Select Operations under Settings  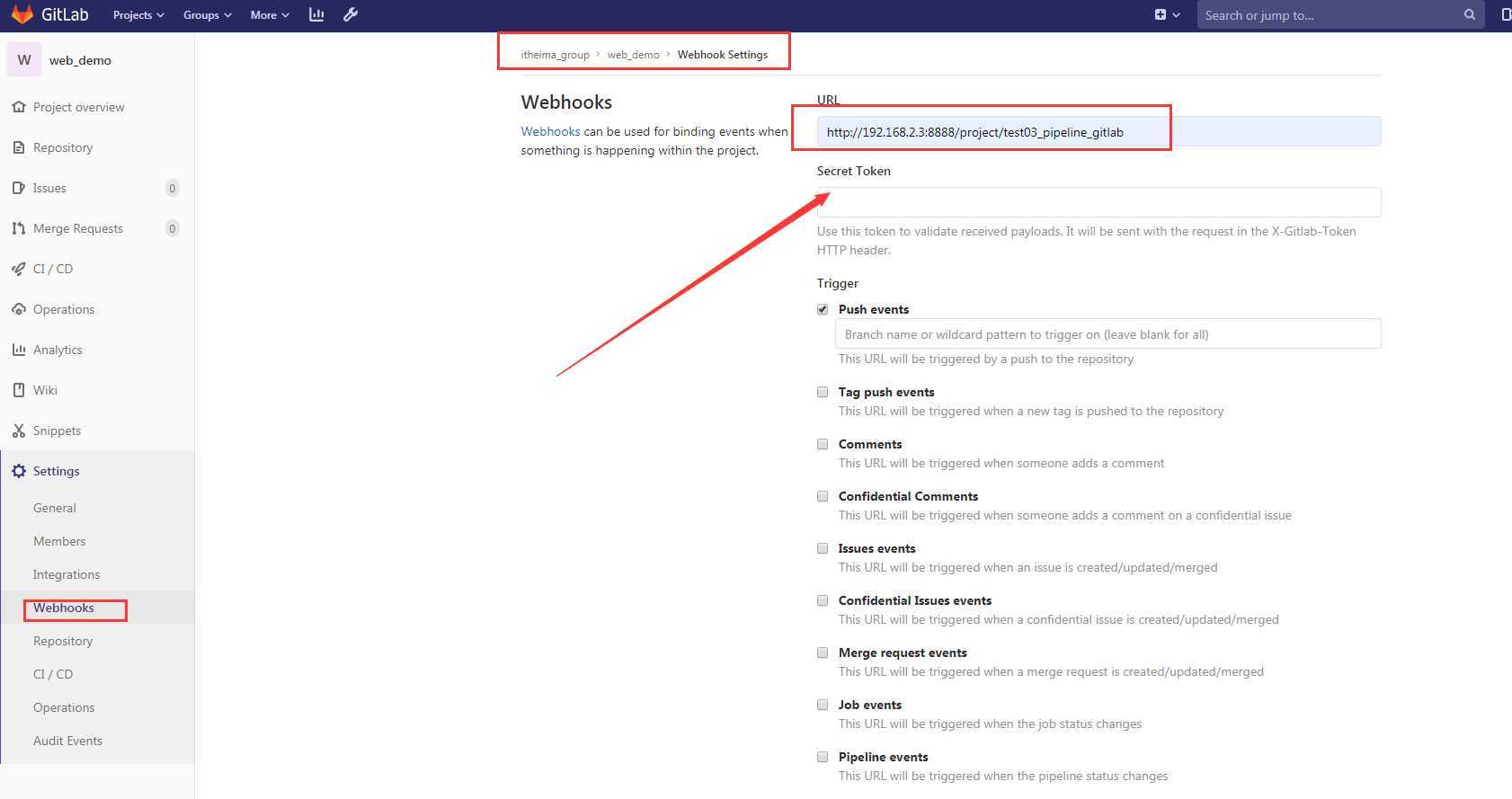coord(64,707)
